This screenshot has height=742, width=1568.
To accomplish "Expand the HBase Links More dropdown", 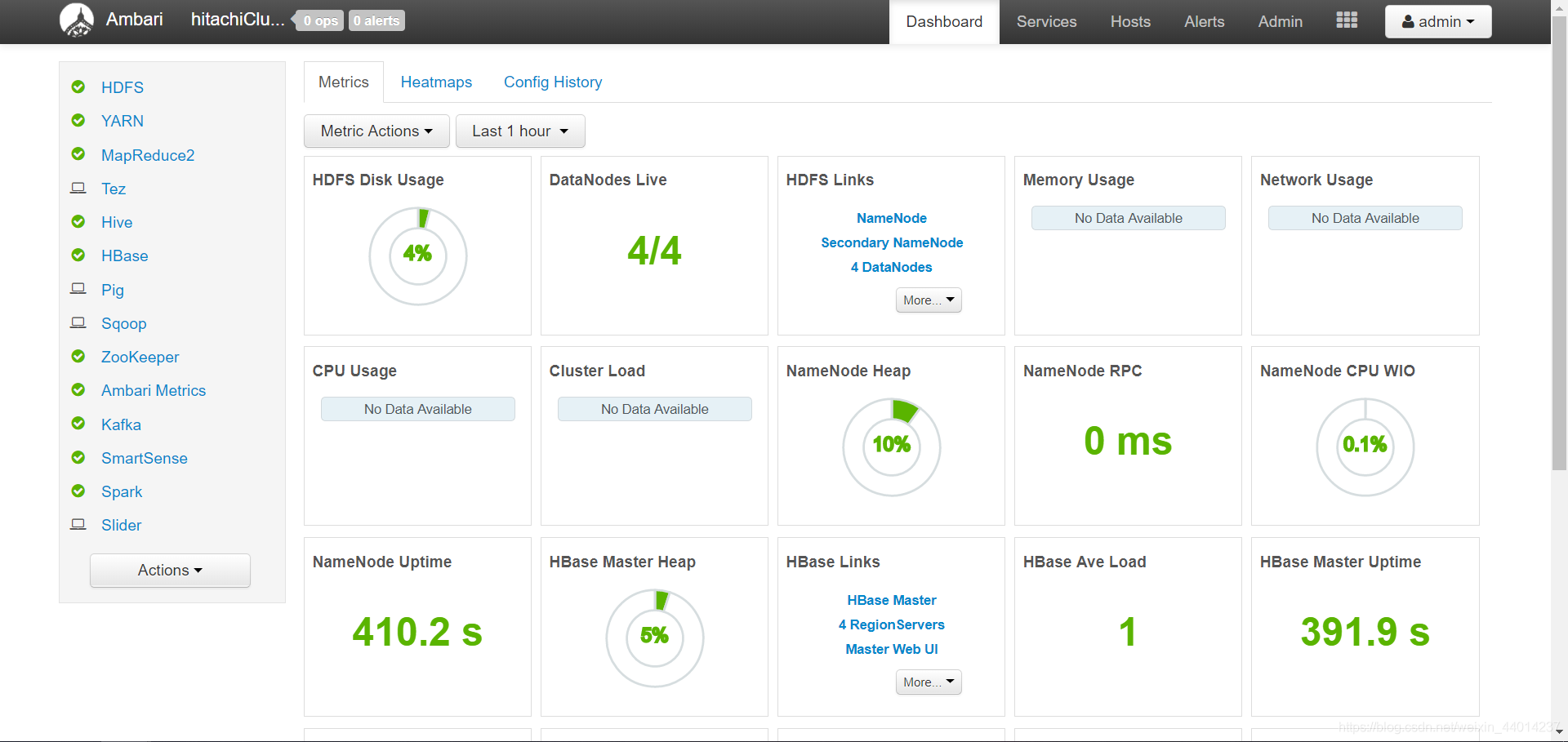I will tap(929, 682).
